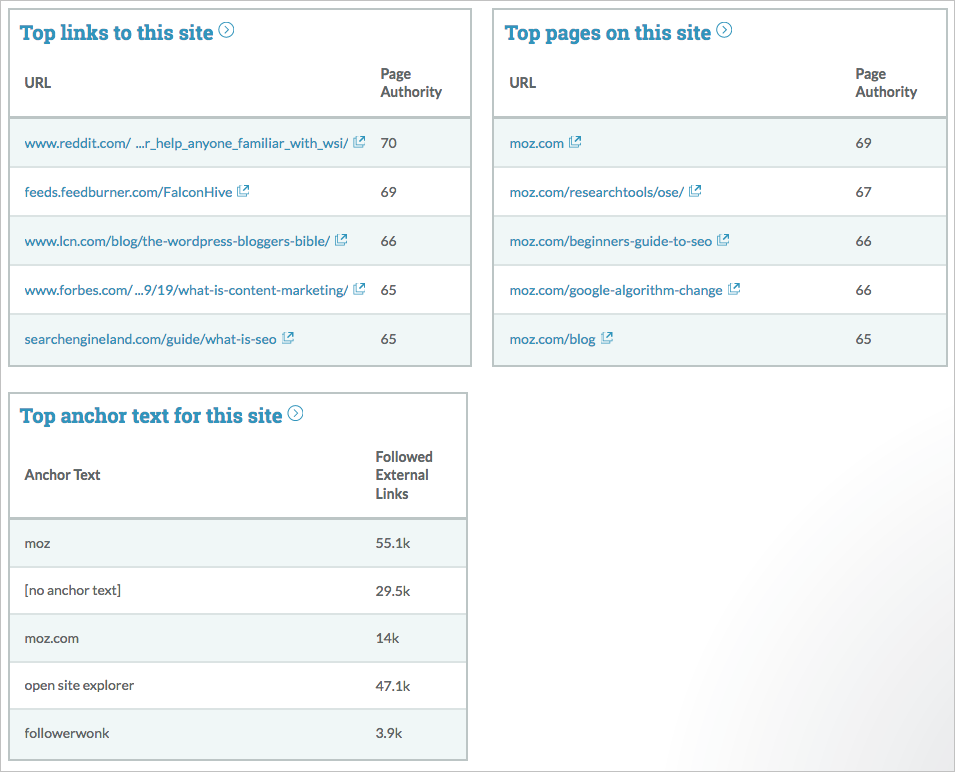Open the Top anchor text for this site heading
The image size is (955, 772).
tap(151, 416)
